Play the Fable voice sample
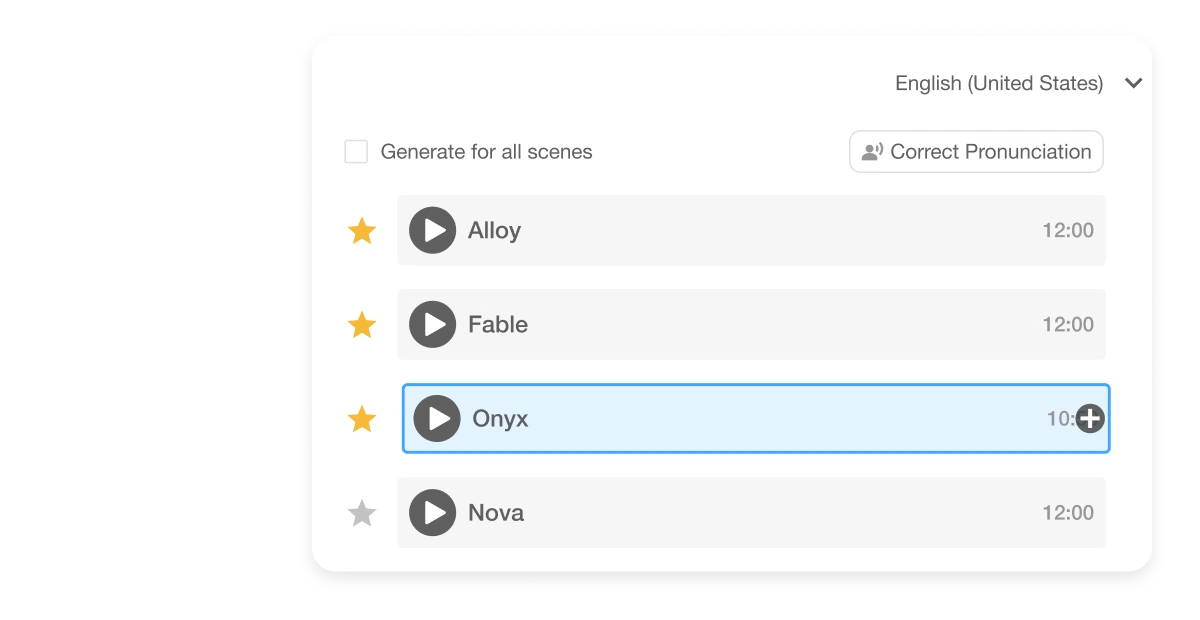1200x620 pixels. [x=432, y=324]
